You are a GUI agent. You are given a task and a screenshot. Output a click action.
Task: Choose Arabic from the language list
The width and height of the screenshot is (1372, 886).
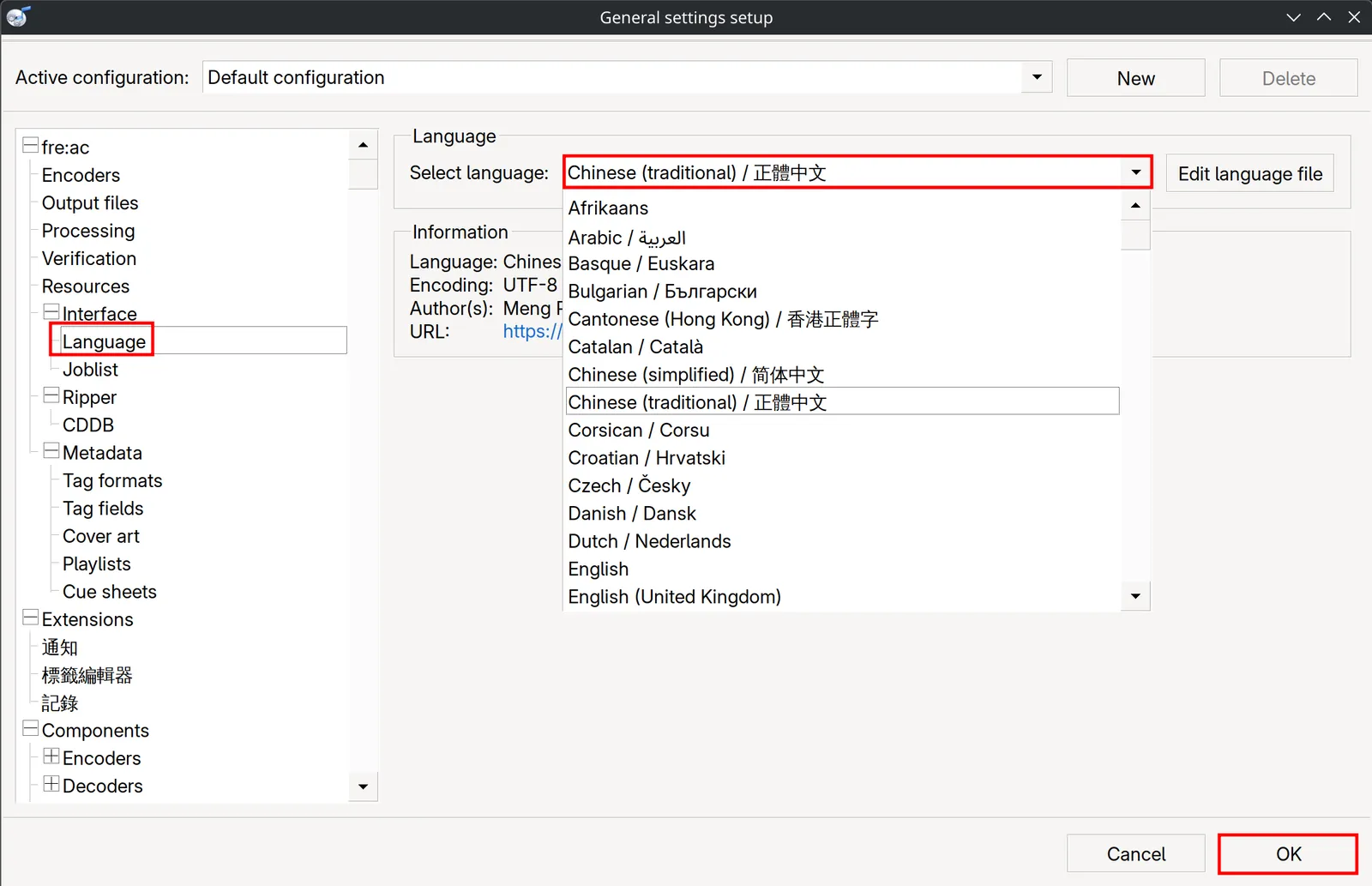[x=843, y=238]
